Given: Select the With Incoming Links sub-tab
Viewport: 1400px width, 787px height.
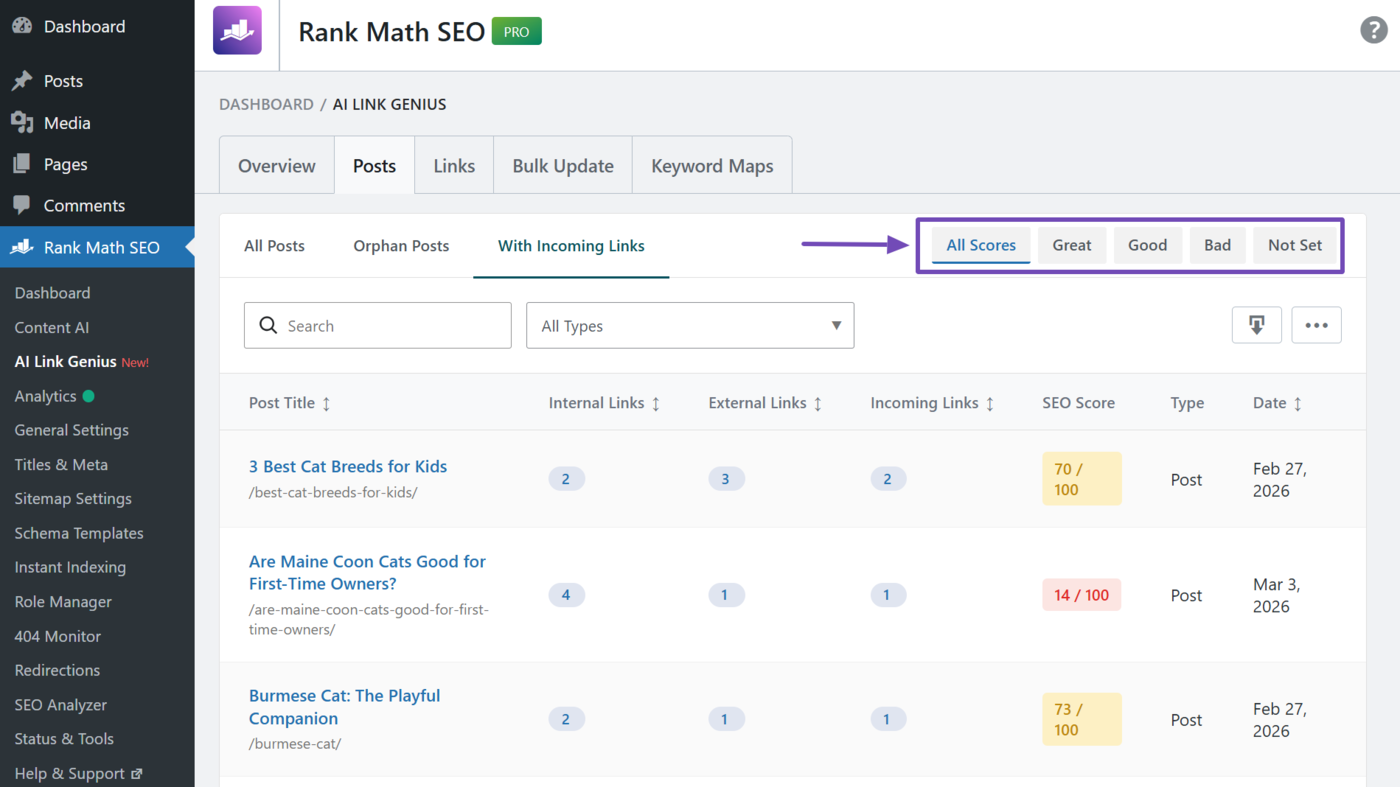Looking at the screenshot, I should [x=571, y=246].
